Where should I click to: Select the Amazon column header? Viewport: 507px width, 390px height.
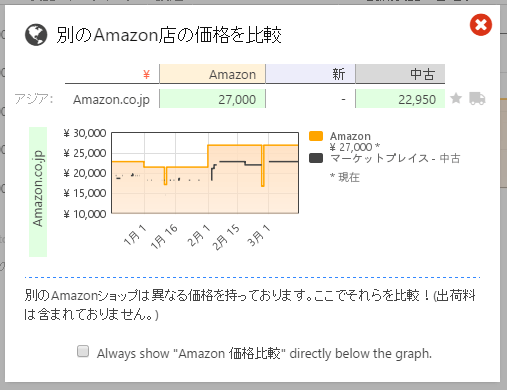pos(212,74)
